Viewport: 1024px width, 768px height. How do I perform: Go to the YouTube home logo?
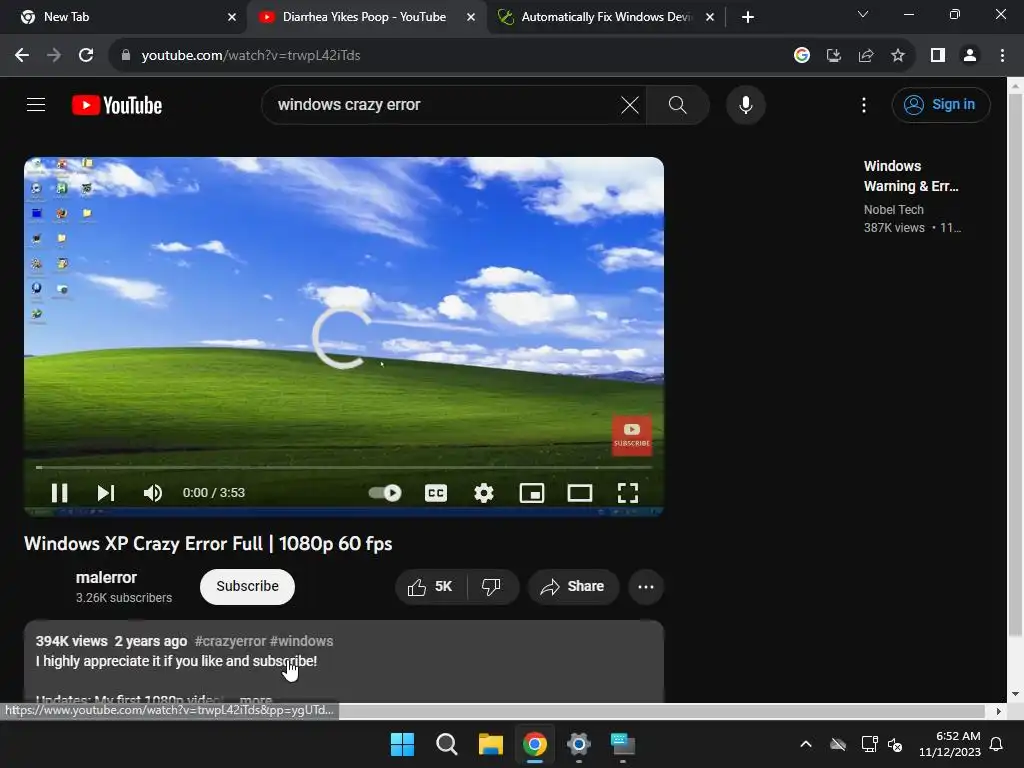117,105
